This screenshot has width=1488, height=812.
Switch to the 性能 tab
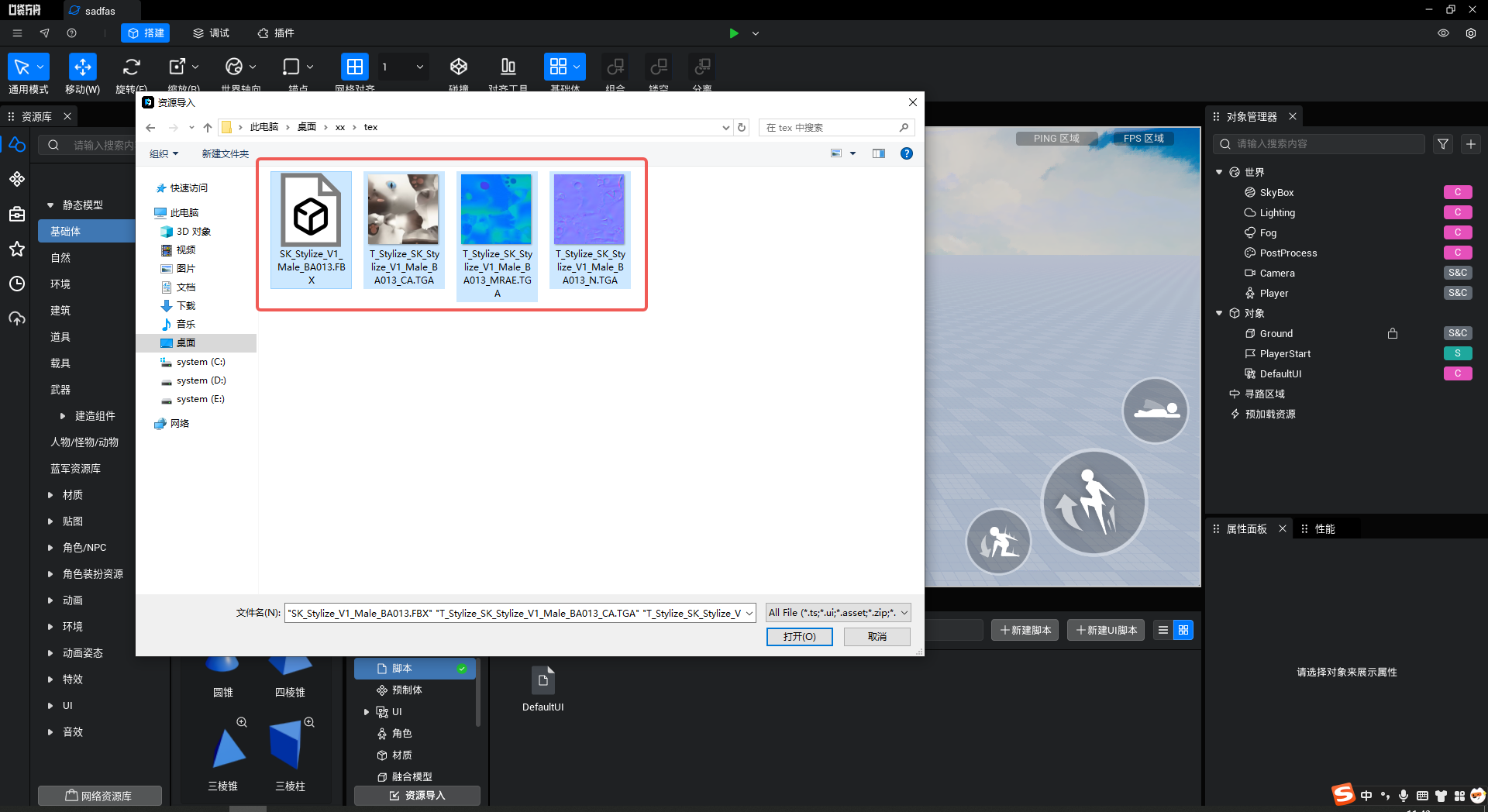(x=1324, y=529)
